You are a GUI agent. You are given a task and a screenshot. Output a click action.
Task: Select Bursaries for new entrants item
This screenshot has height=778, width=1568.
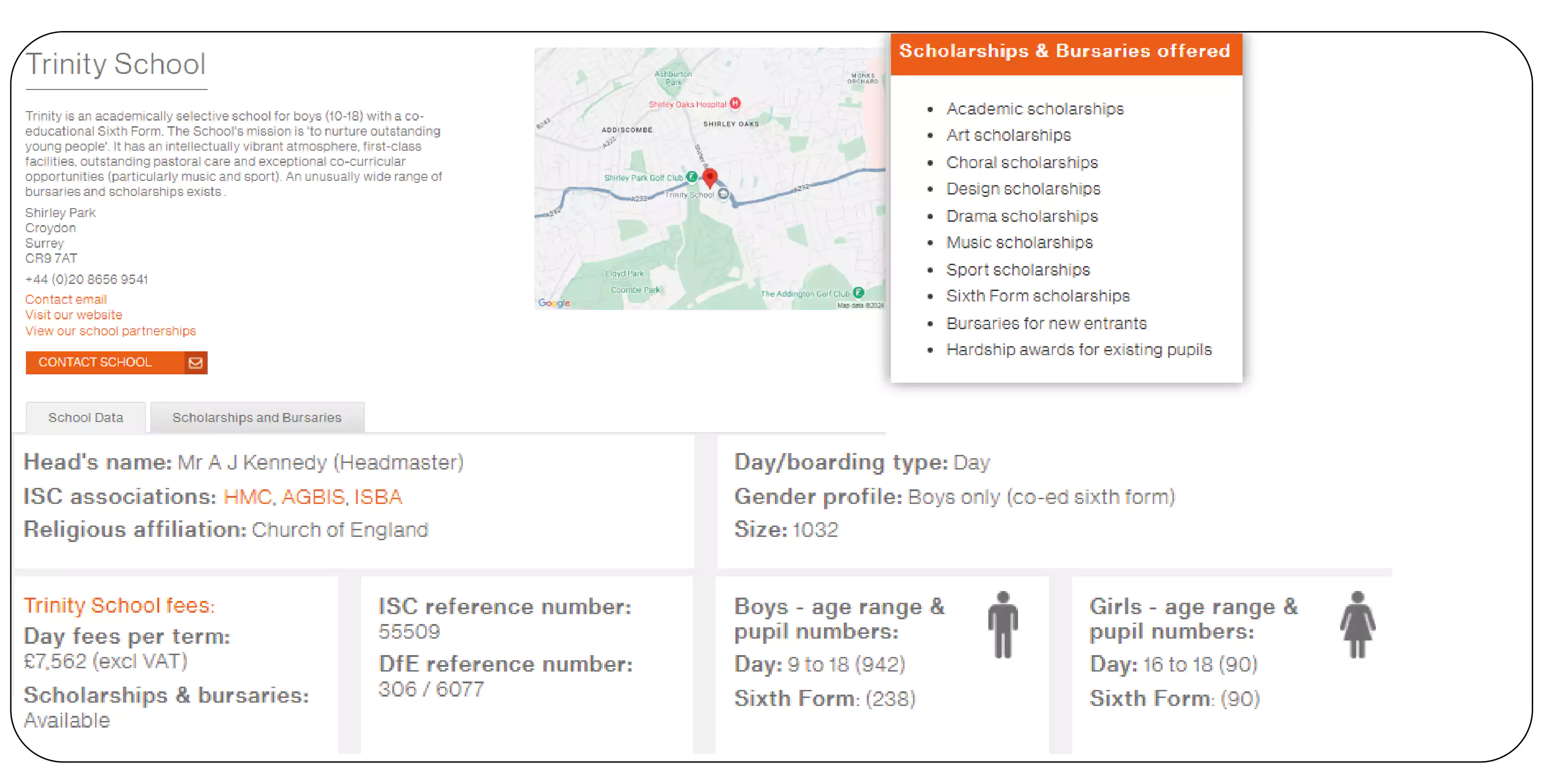point(1046,323)
